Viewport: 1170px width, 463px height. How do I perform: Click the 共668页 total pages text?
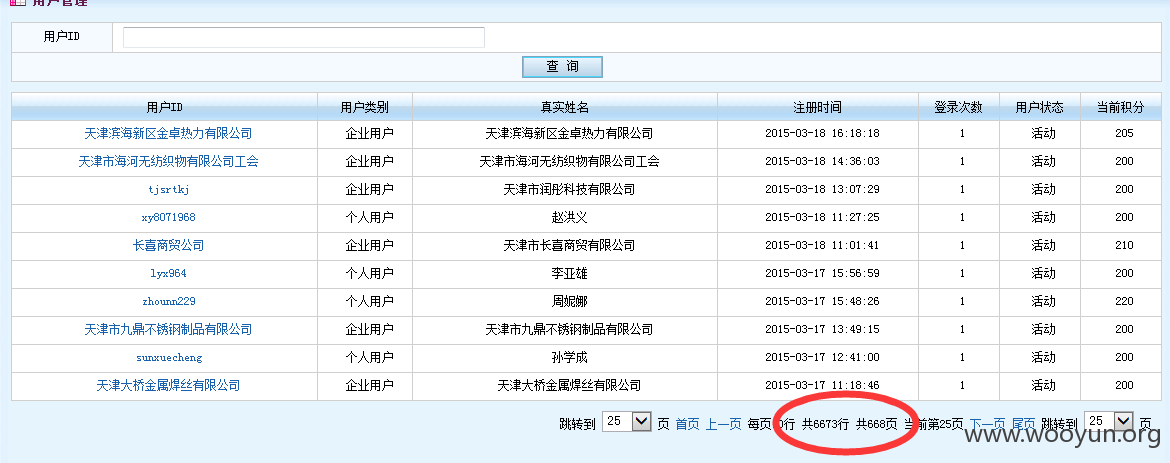876,424
